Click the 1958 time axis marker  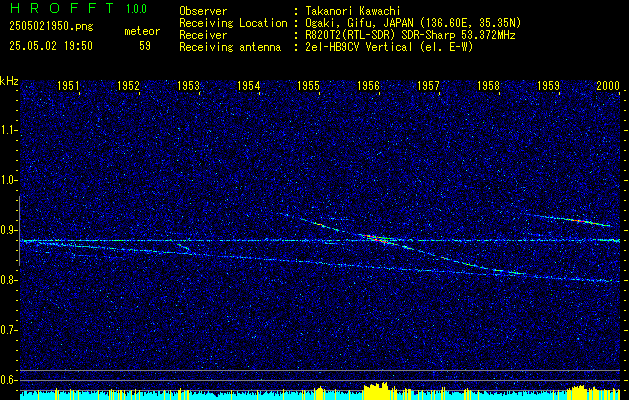(489, 85)
